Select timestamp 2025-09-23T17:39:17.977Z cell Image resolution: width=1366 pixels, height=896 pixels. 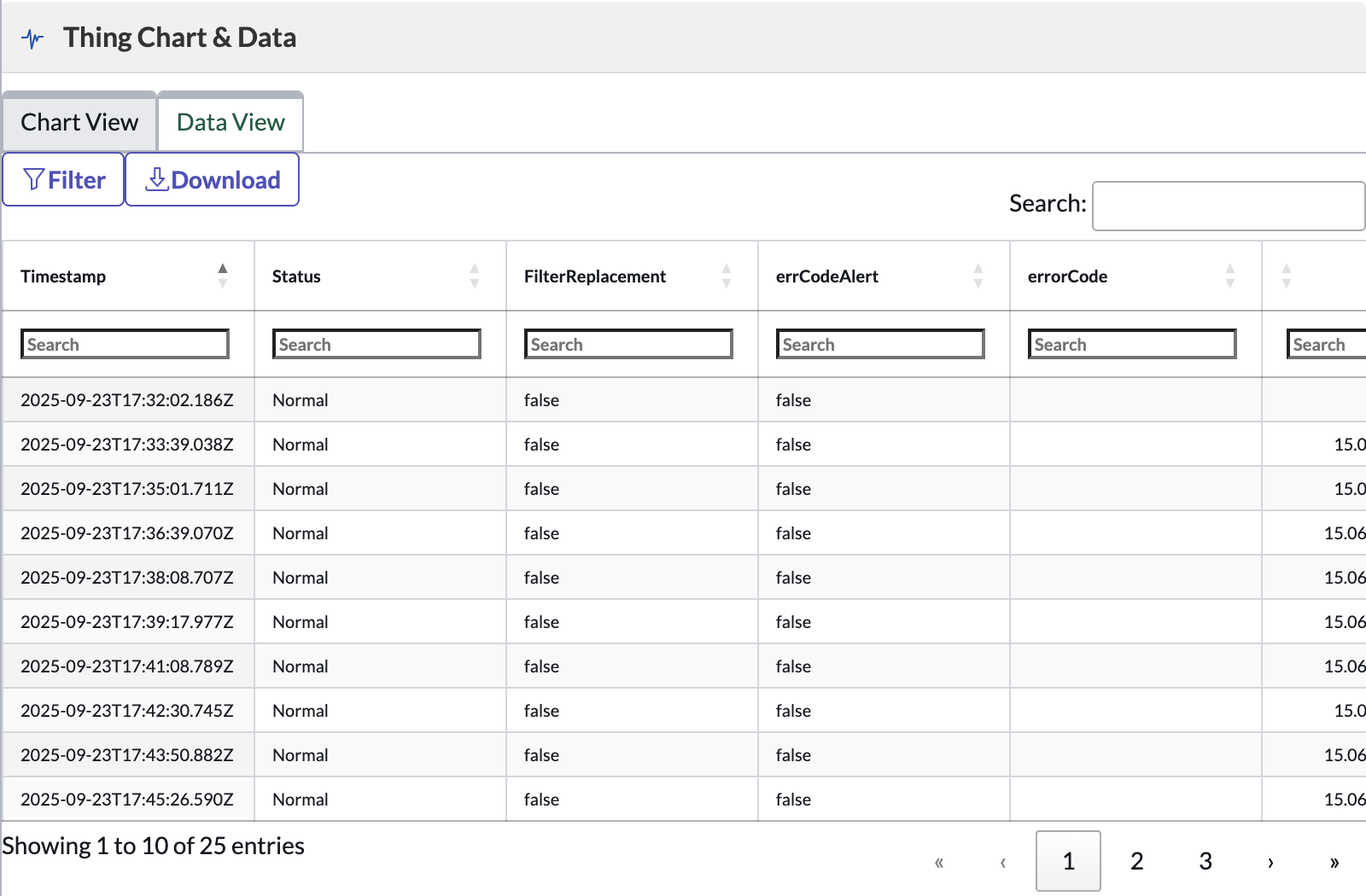click(127, 622)
